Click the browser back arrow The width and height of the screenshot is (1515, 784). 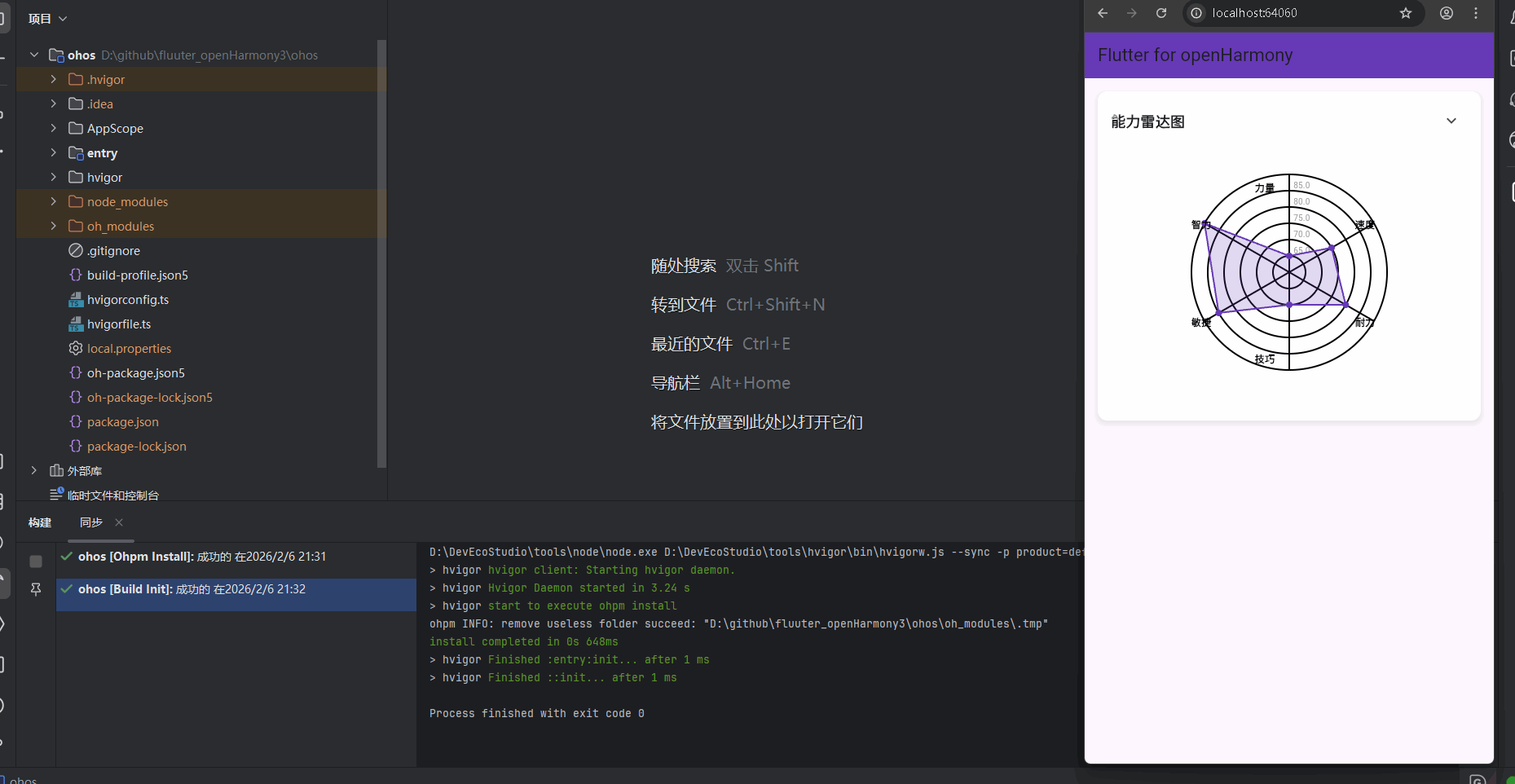point(1103,13)
